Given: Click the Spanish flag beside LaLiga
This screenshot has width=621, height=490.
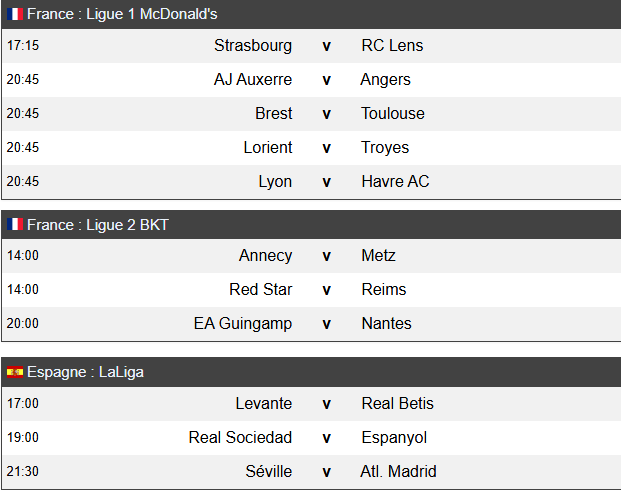Looking at the screenshot, I should click(15, 372).
